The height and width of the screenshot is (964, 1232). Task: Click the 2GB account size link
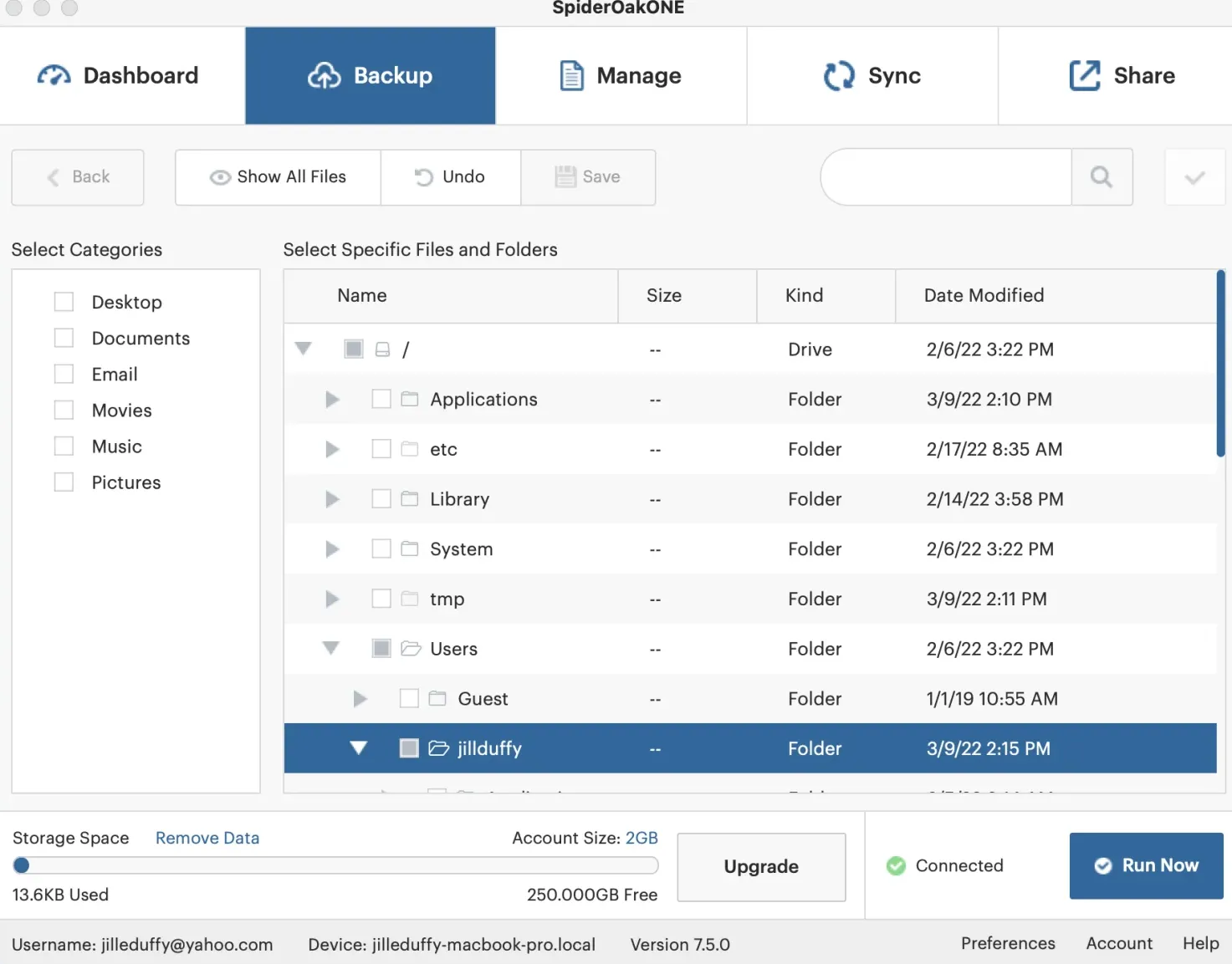[x=642, y=838]
